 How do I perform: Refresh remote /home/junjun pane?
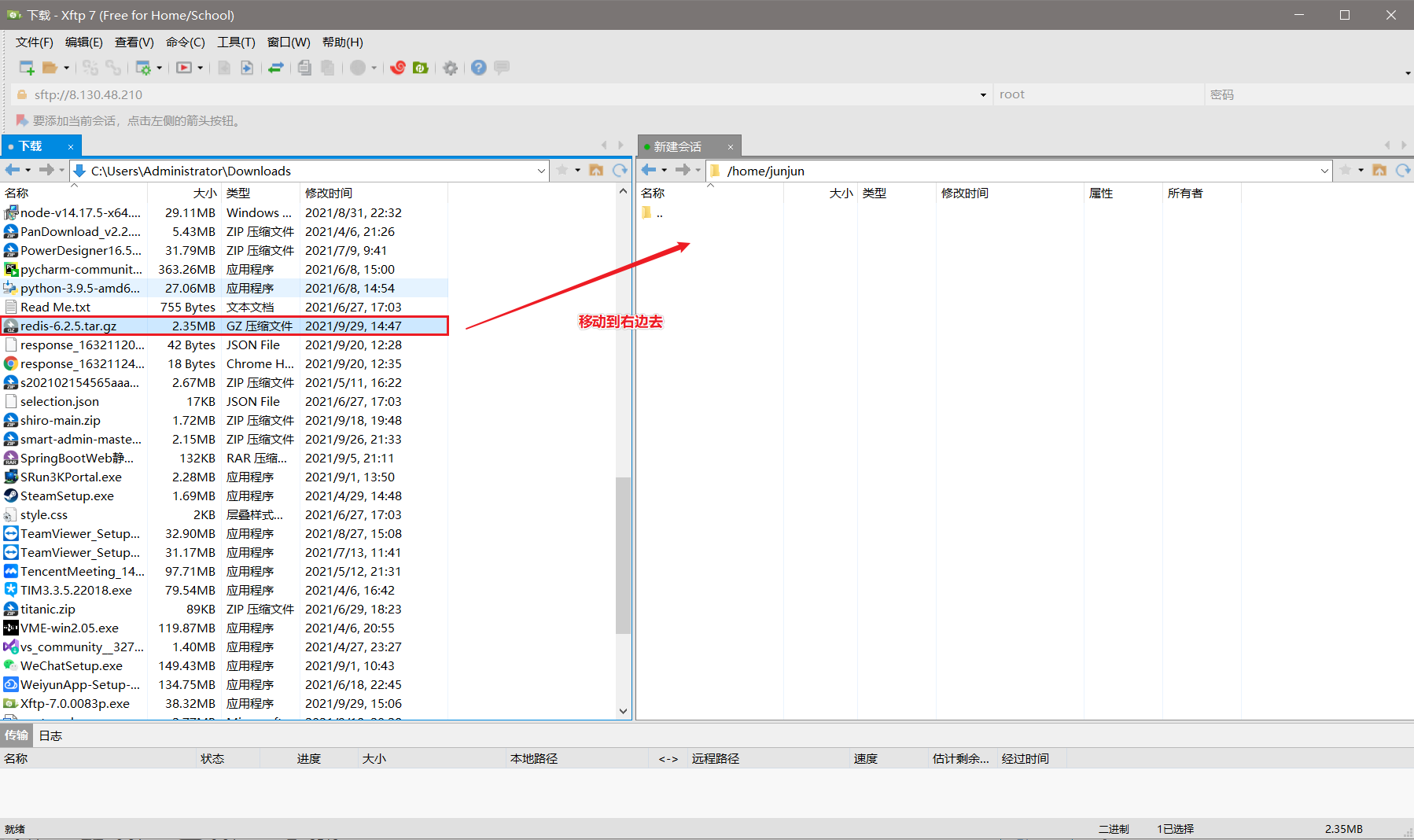pyautogui.click(x=1403, y=170)
